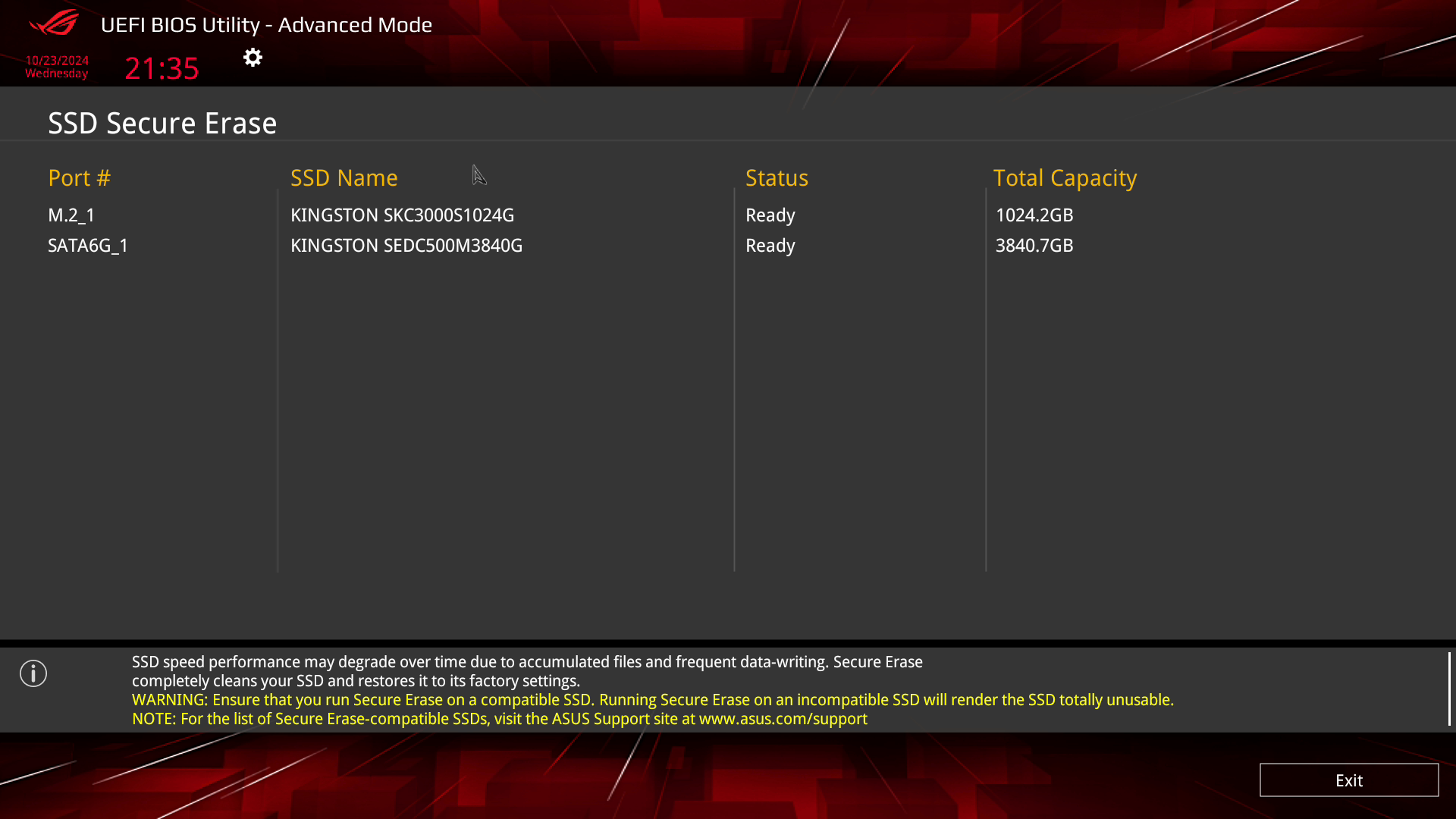This screenshot has height=819, width=1456.
Task: Click the clock showing 21:35
Action: [x=162, y=67]
